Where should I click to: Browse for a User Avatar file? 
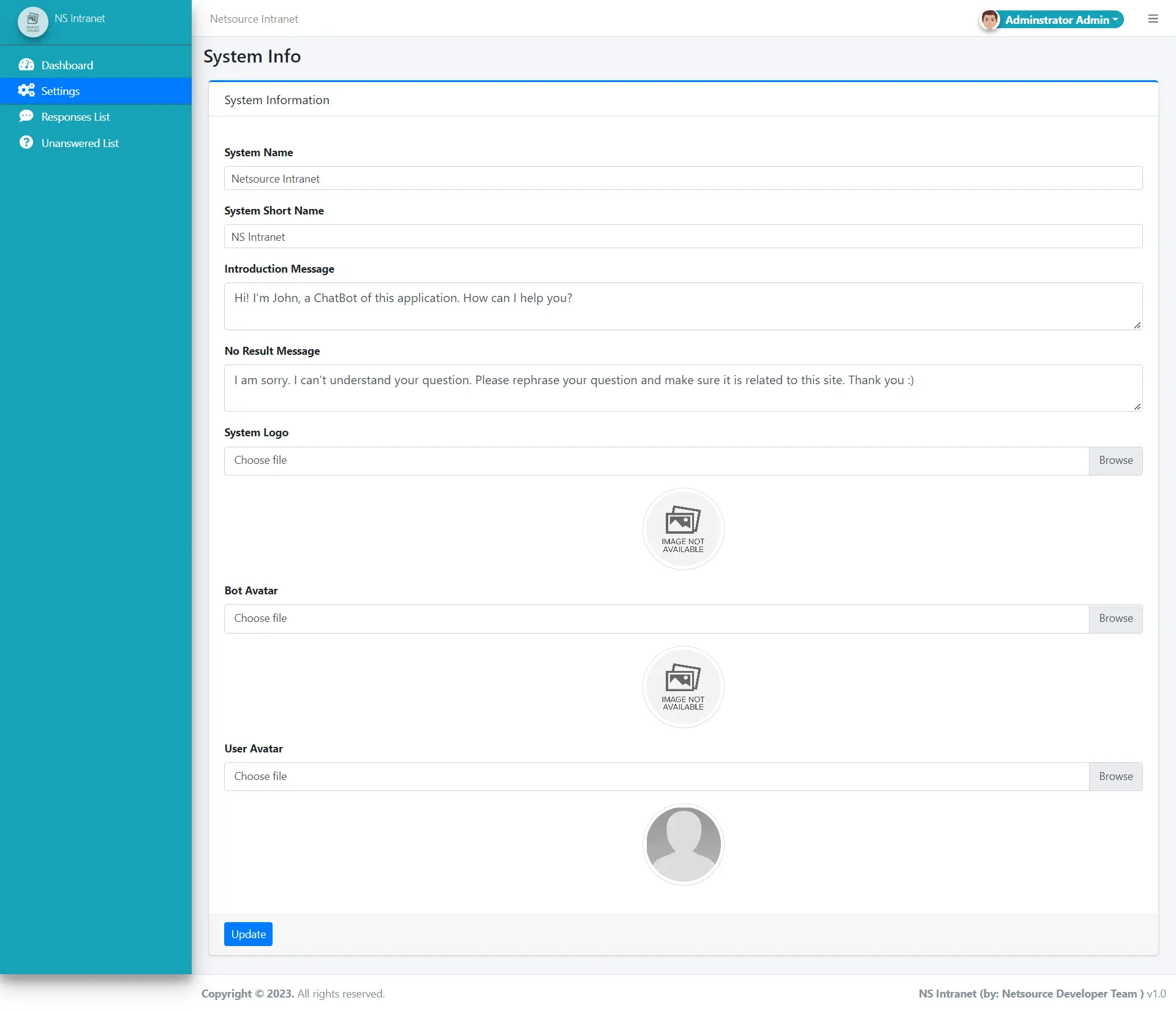(1115, 777)
